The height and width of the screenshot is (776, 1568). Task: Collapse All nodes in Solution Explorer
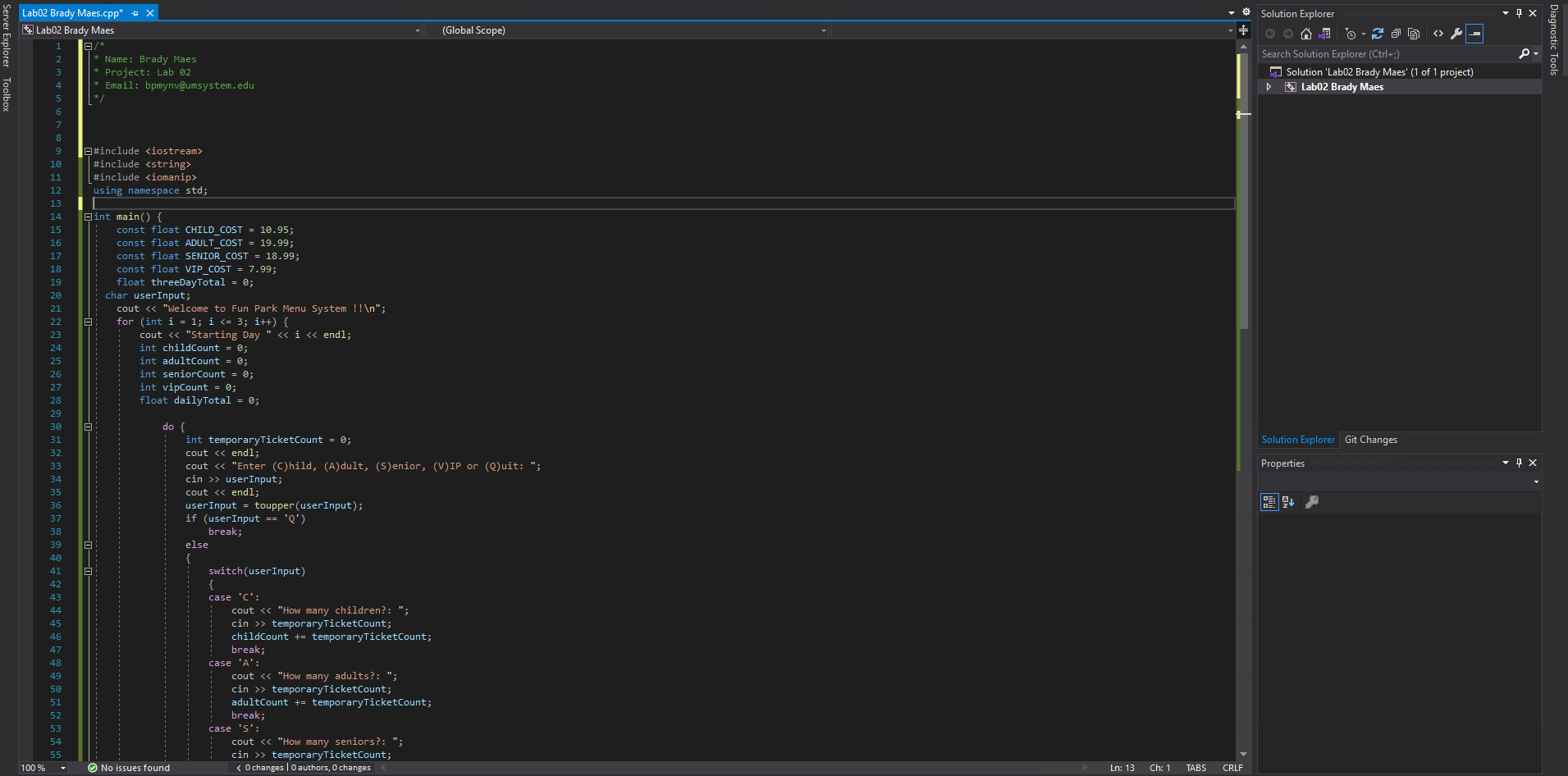[1396, 34]
